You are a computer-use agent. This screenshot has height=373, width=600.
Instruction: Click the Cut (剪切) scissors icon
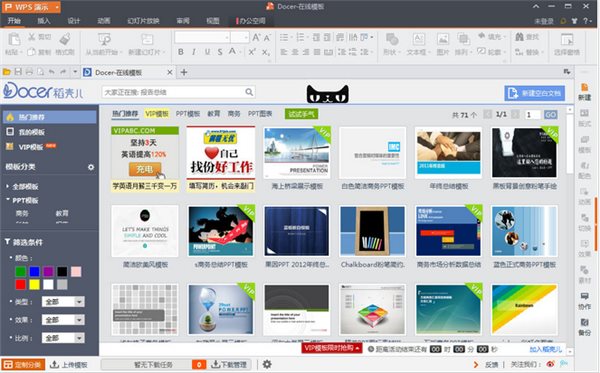pos(32,37)
